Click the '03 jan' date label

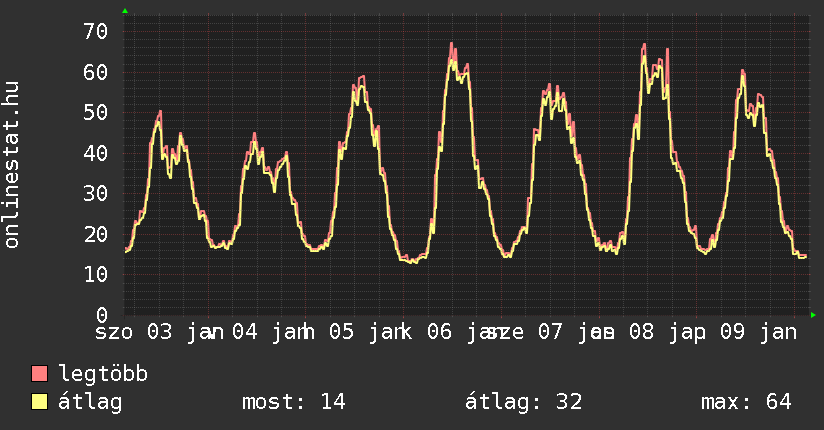(x=184, y=332)
